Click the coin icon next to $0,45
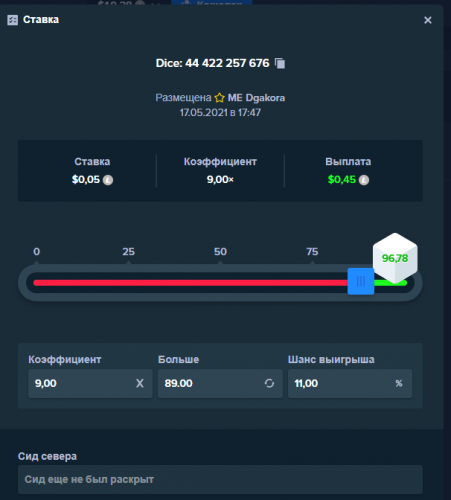451x500 pixels. [364, 180]
